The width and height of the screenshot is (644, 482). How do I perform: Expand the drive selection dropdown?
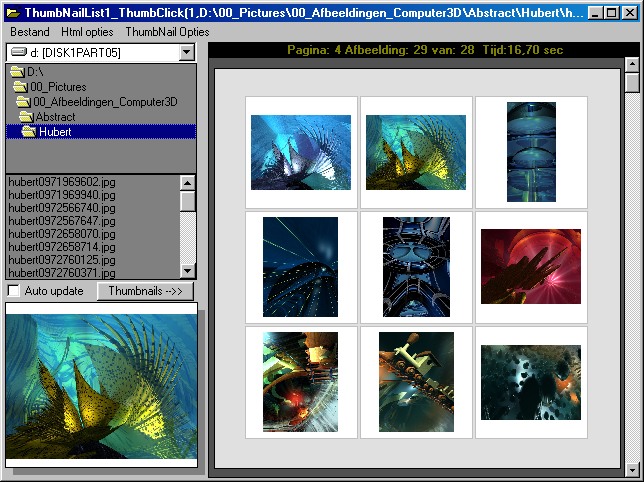(186, 52)
